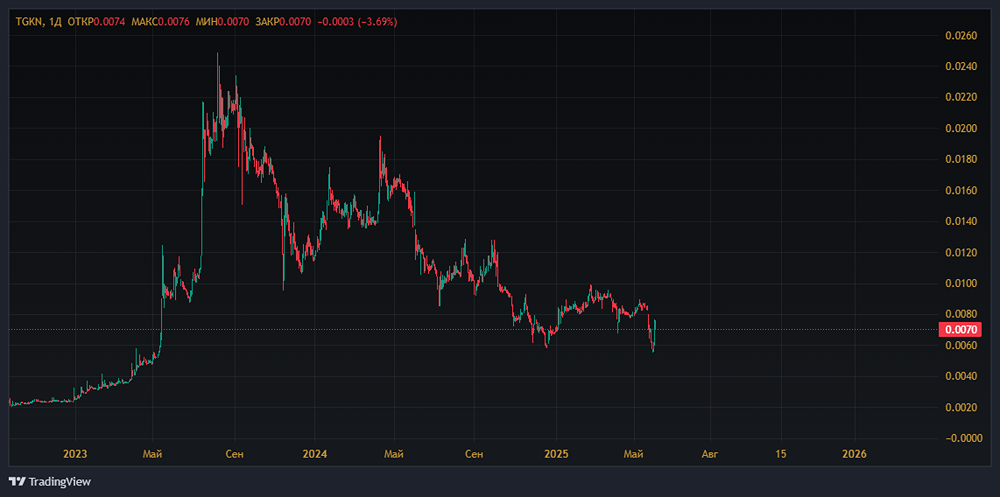Click the 2026 label on the time axis
This screenshot has width=1000, height=497.
pos(855,454)
